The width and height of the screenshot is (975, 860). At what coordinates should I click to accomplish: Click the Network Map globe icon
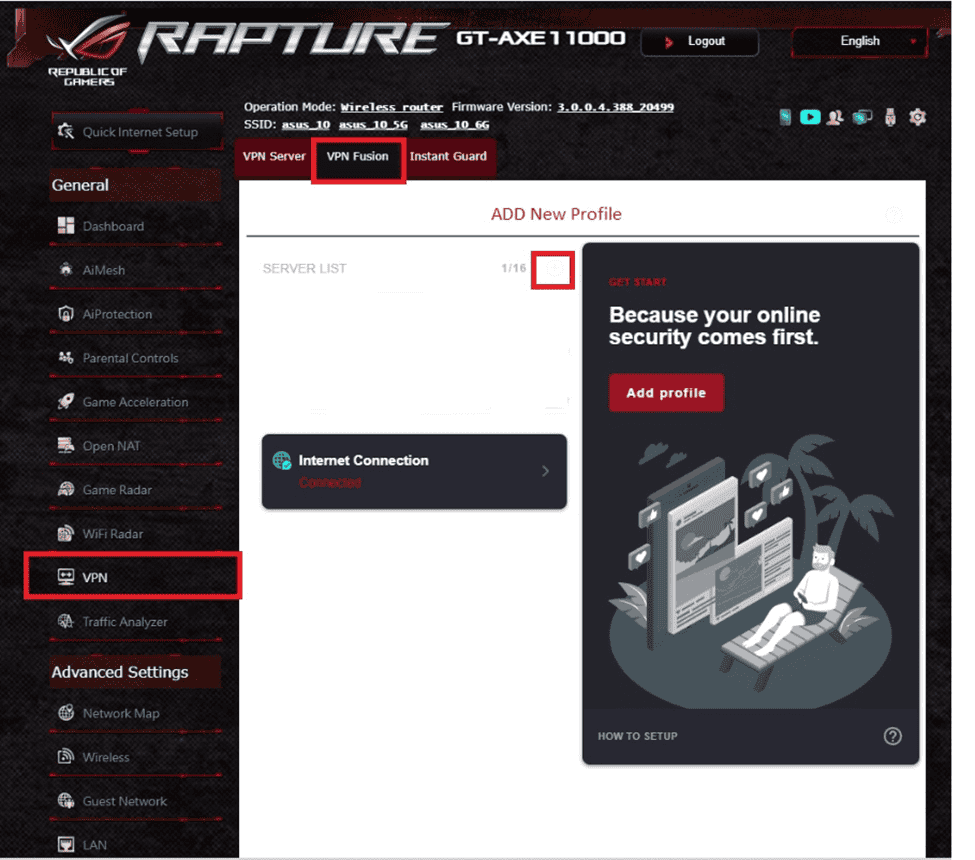(65, 713)
